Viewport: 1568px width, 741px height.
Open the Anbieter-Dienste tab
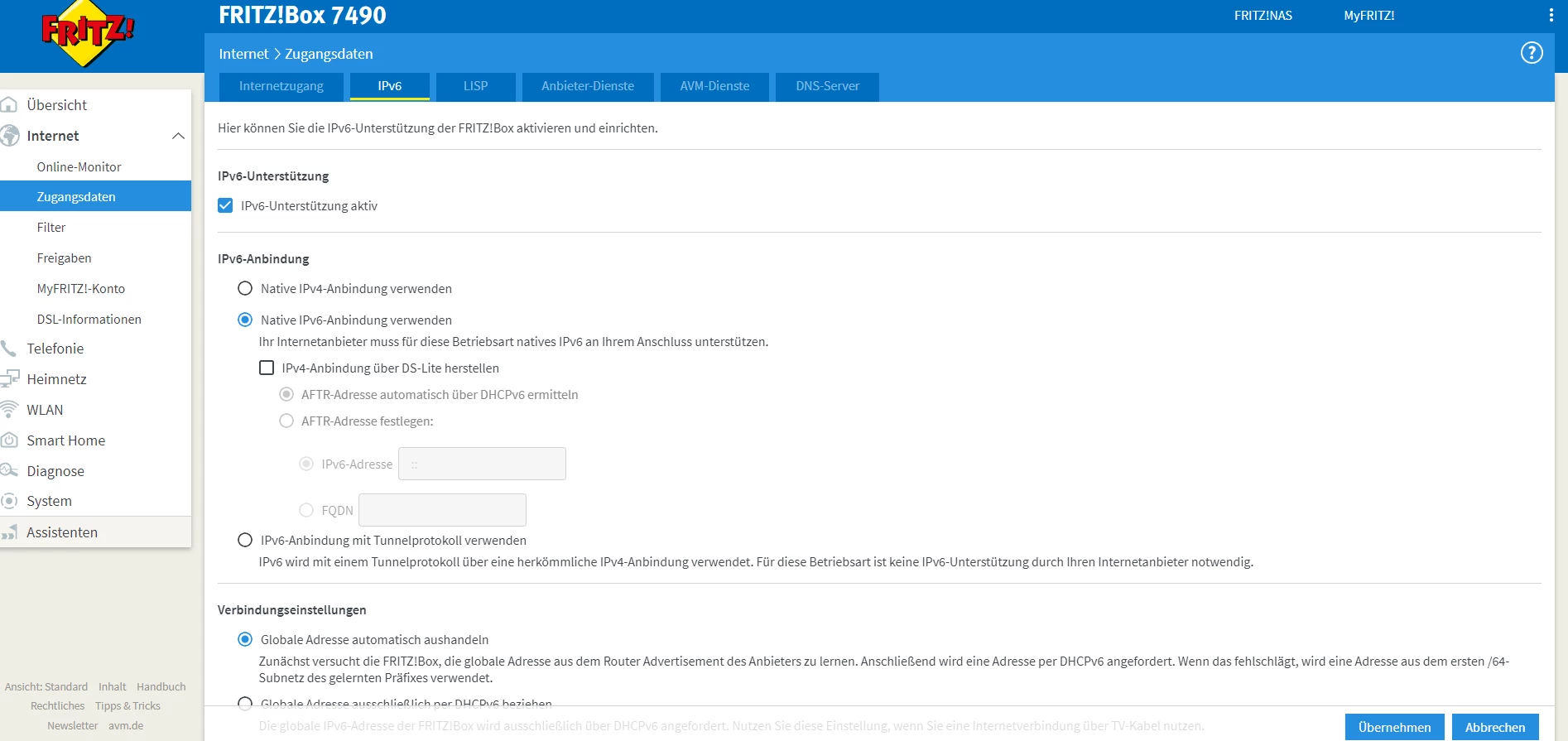[588, 86]
